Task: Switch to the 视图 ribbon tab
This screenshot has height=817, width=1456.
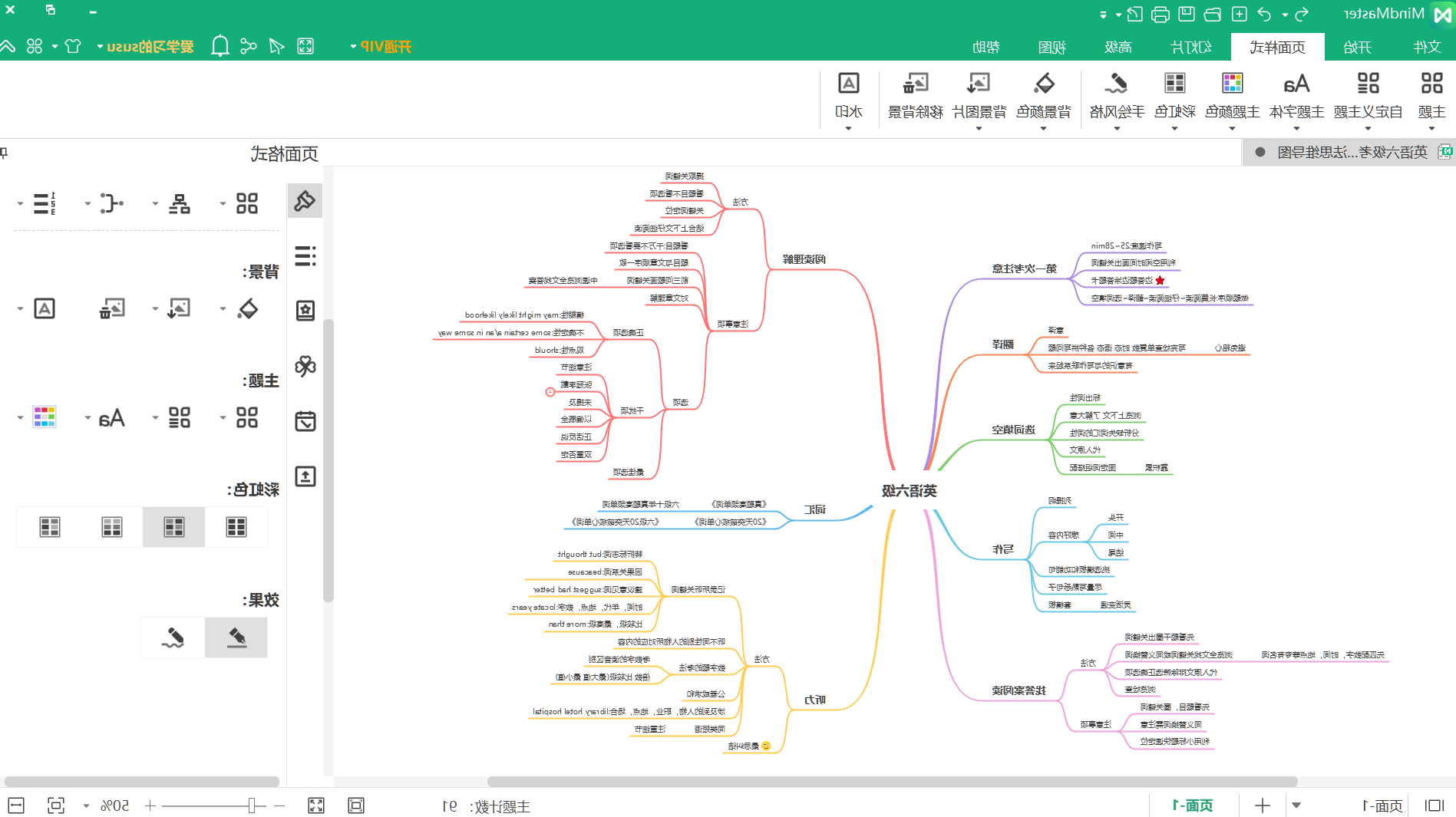Action: pyautogui.click(x=1052, y=47)
